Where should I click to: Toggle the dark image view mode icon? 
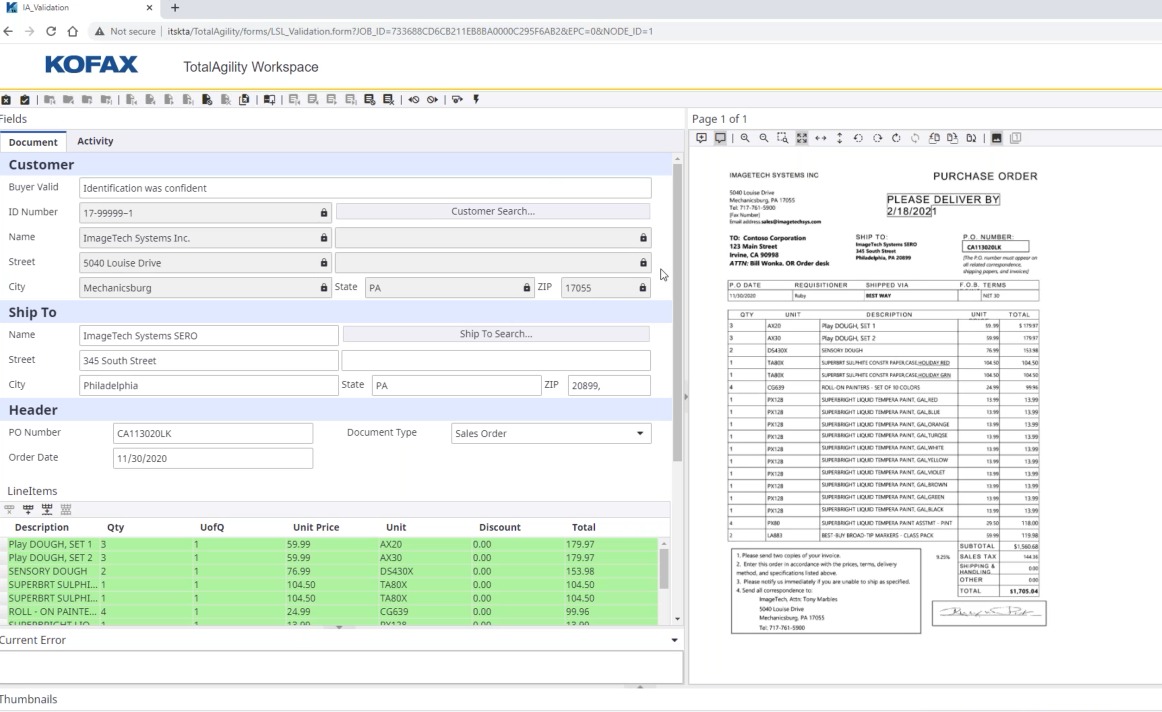pos(996,138)
